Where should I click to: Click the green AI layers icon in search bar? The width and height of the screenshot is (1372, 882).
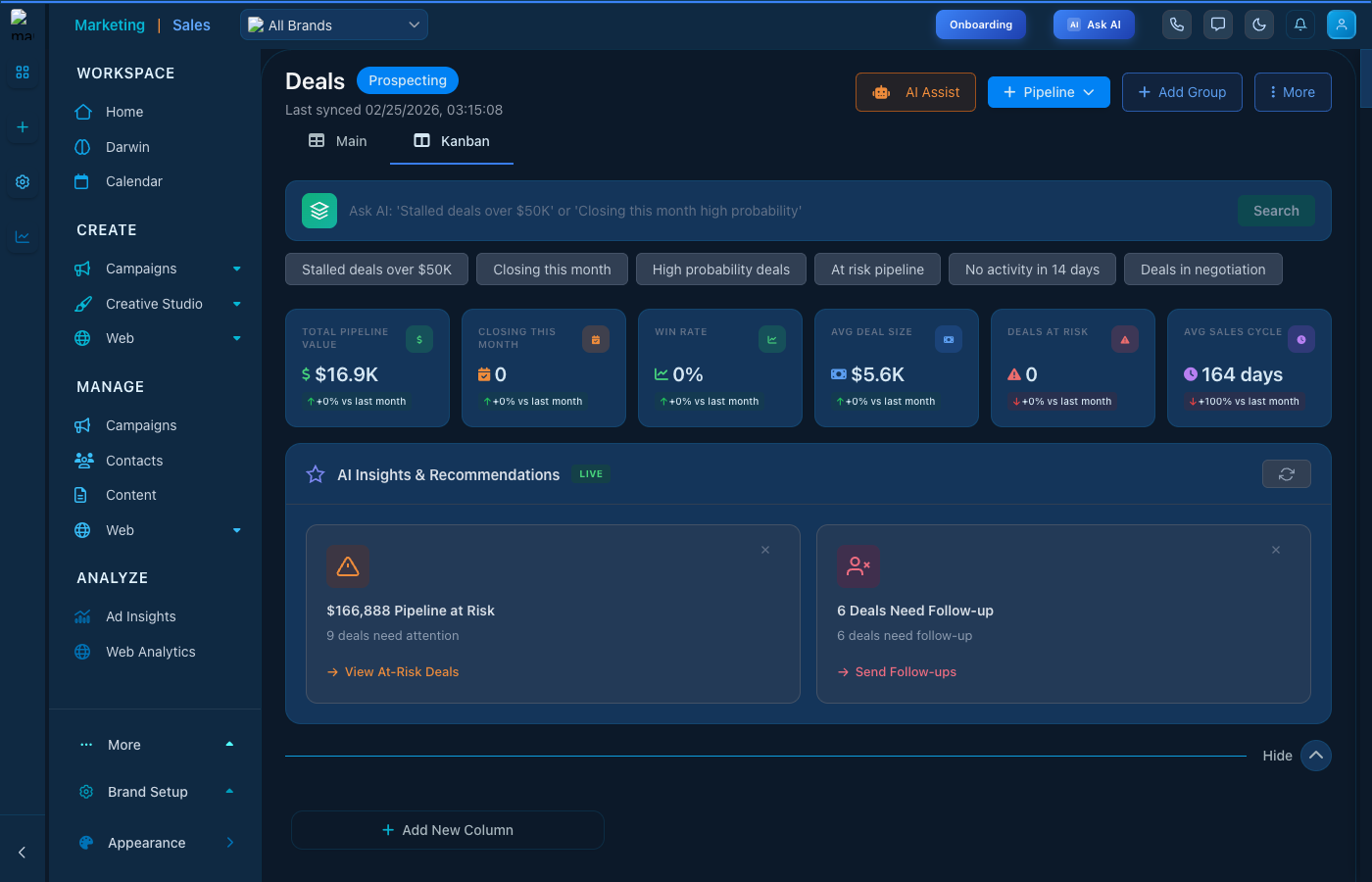319,211
